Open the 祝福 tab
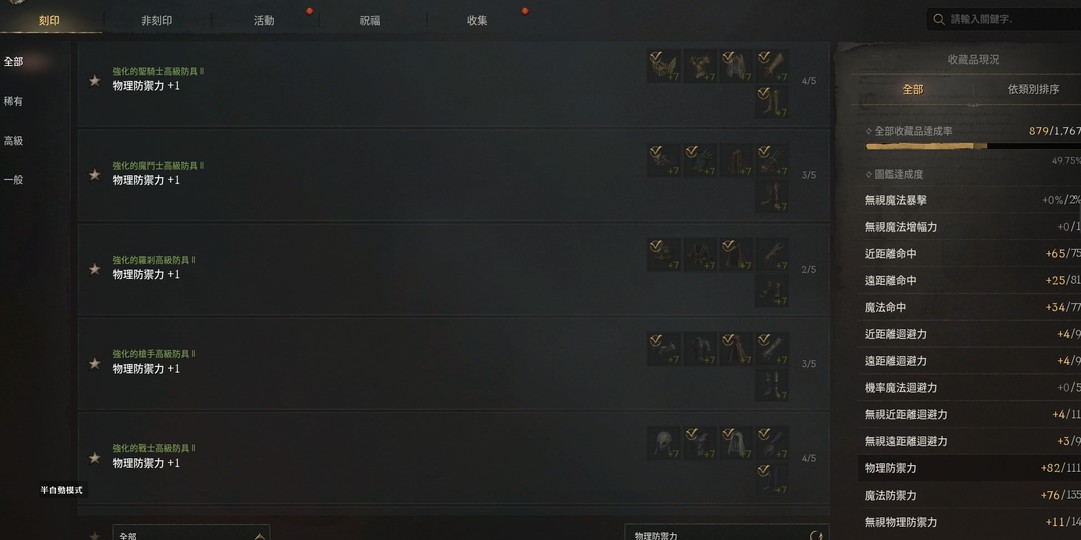The height and width of the screenshot is (540, 1081). coord(370,21)
